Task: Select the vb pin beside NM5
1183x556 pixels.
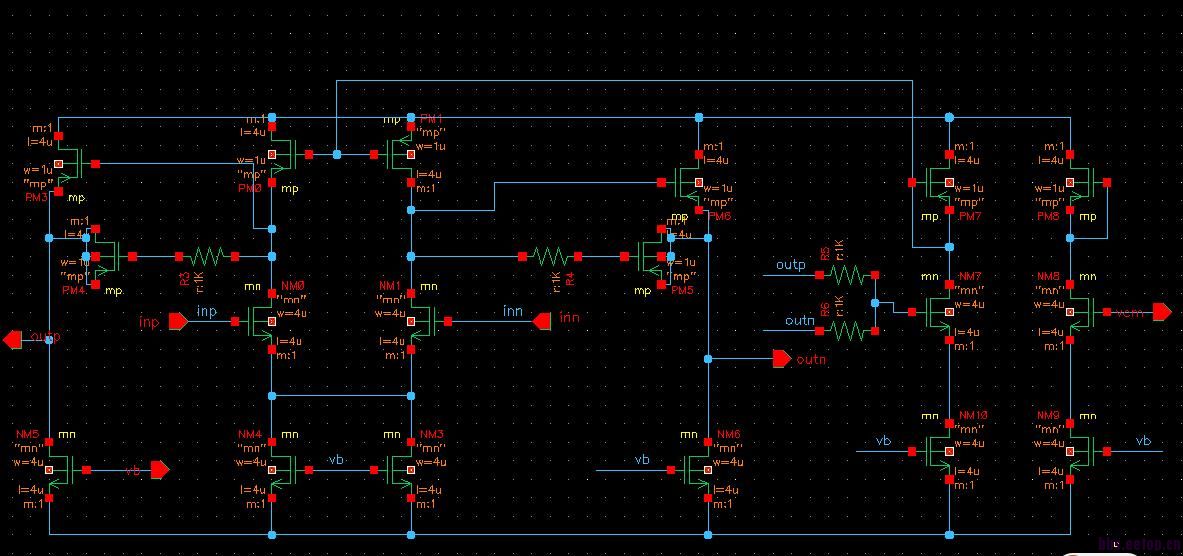Action: pyautogui.click(x=159, y=469)
